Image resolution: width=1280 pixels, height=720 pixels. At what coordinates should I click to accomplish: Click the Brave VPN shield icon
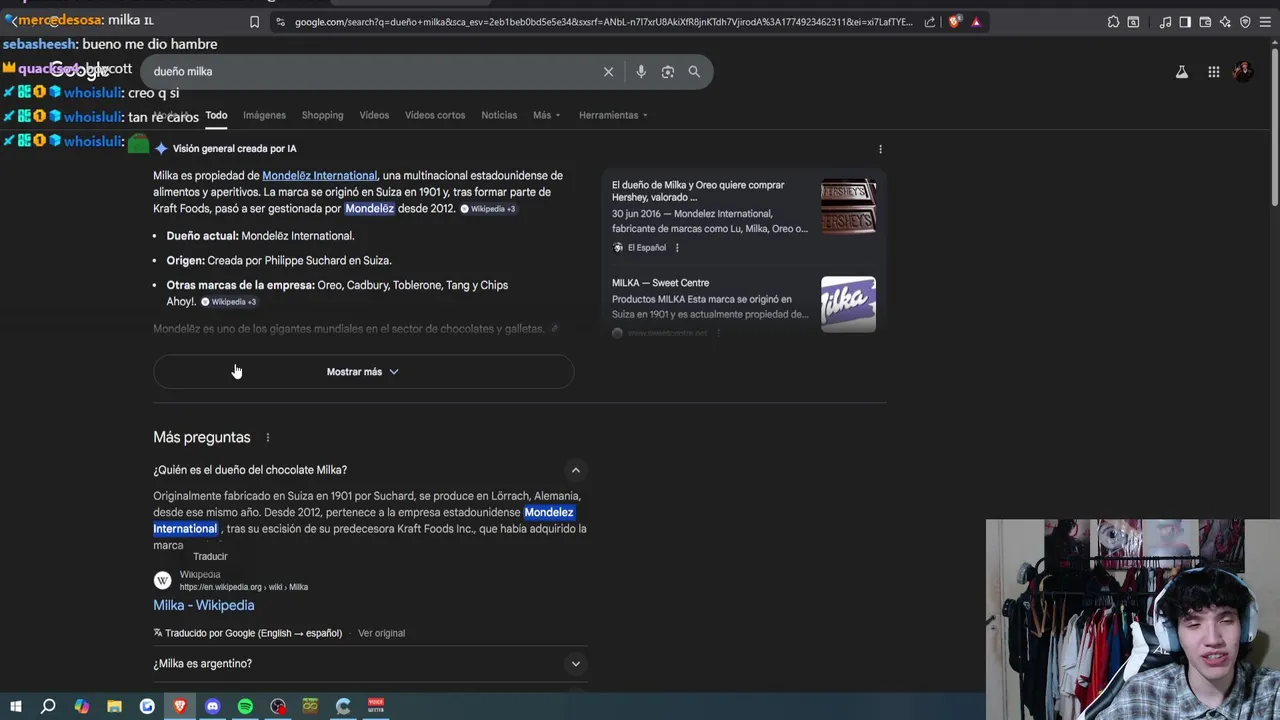tap(1245, 22)
